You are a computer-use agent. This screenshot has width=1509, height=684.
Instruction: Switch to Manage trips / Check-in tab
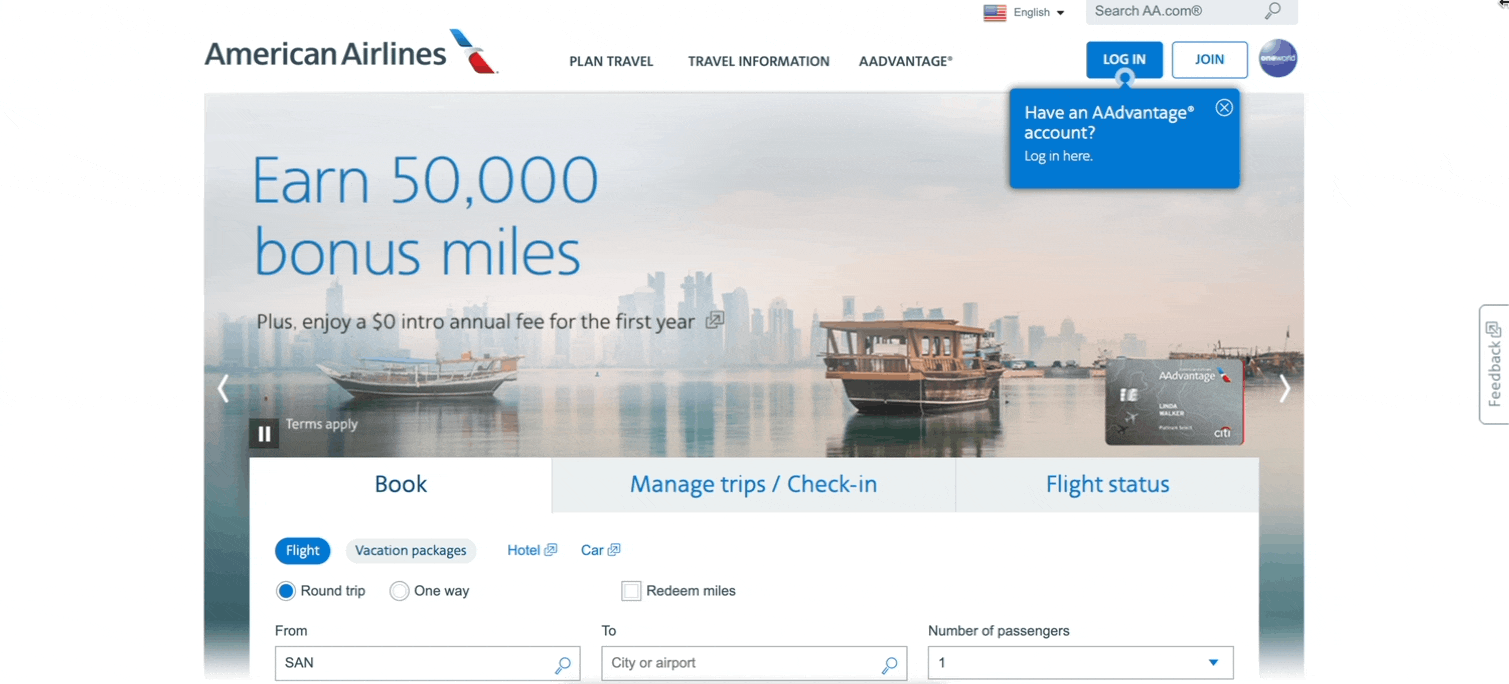[x=753, y=485]
